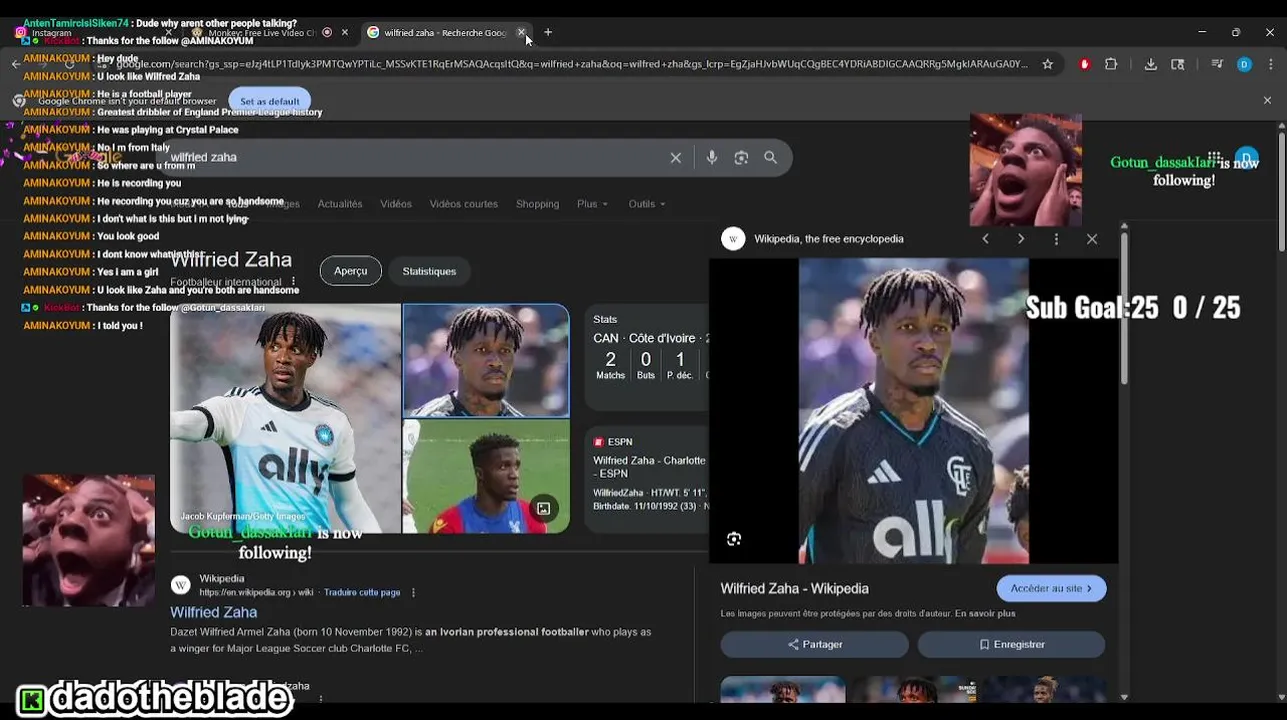
Task: Open the large Charlotte FC white jersey image
Action: click(286, 419)
